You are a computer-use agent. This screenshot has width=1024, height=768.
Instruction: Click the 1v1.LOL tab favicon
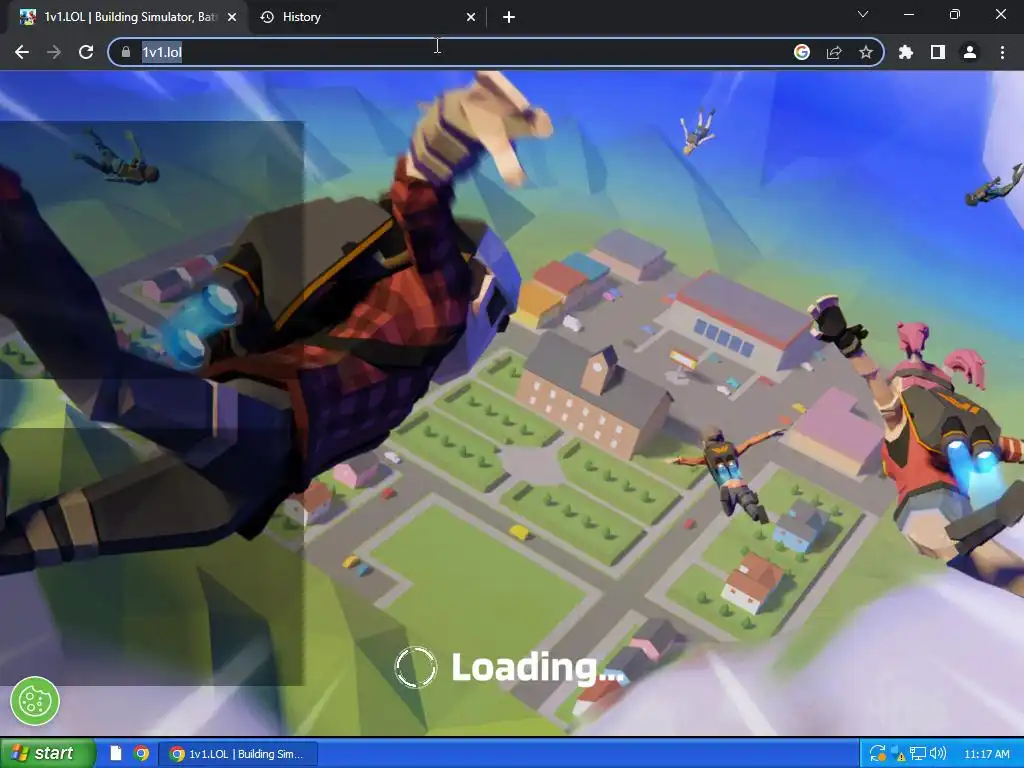tap(27, 17)
